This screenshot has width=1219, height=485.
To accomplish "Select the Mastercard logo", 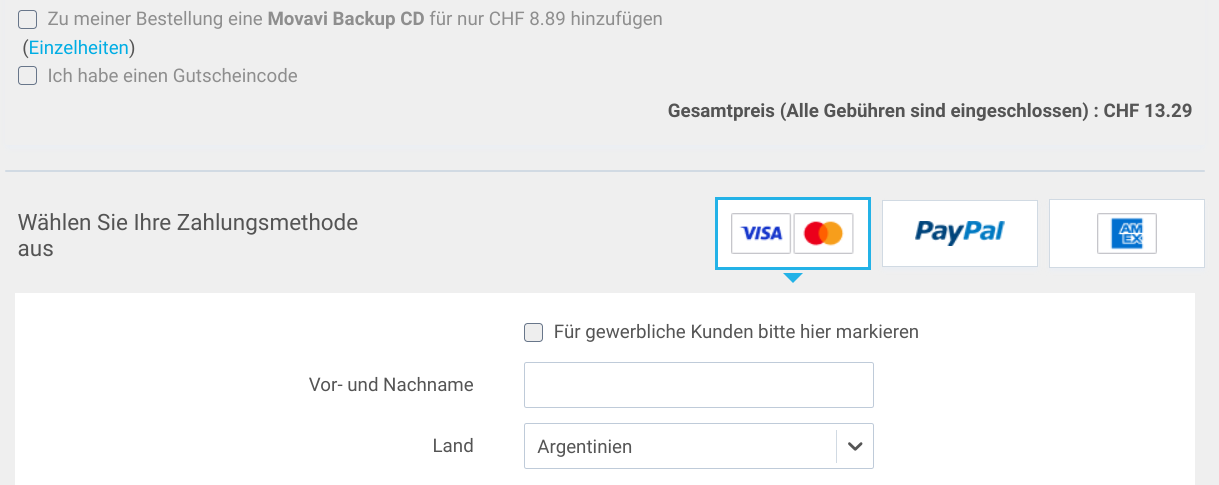I will tap(823, 234).
